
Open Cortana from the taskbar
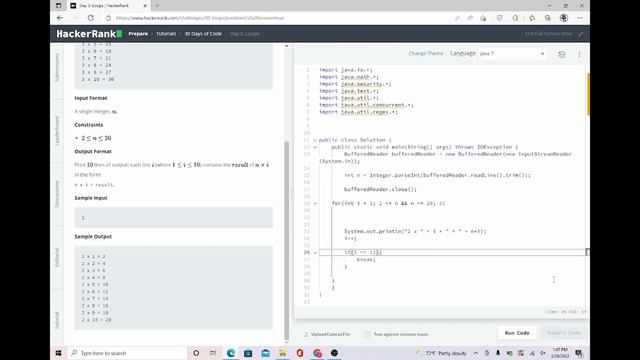[196, 353]
